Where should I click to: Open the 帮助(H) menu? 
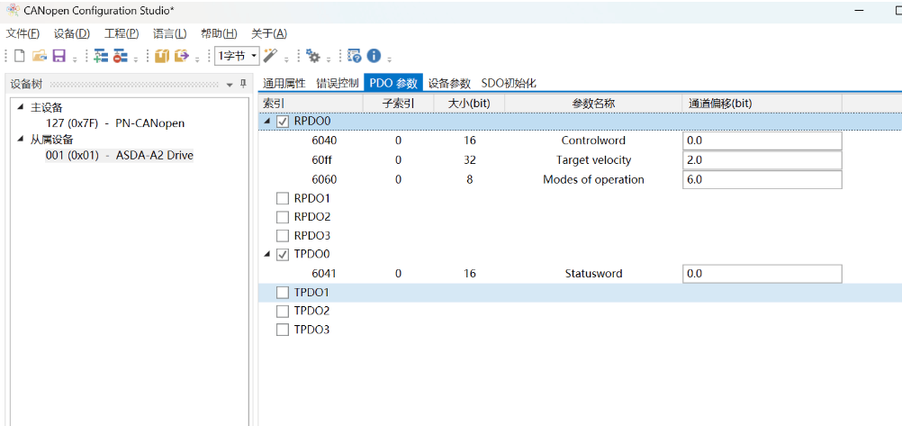(x=219, y=33)
